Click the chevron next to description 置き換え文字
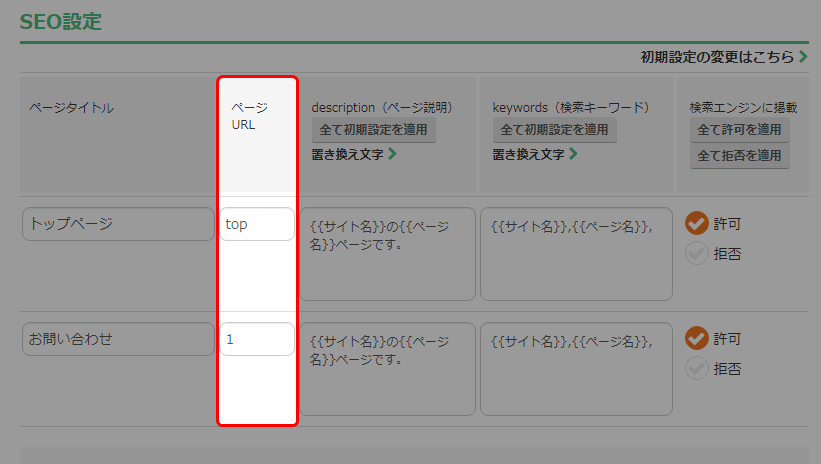The height and width of the screenshot is (464, 821). pyautogui.click(x=392, y=154)
